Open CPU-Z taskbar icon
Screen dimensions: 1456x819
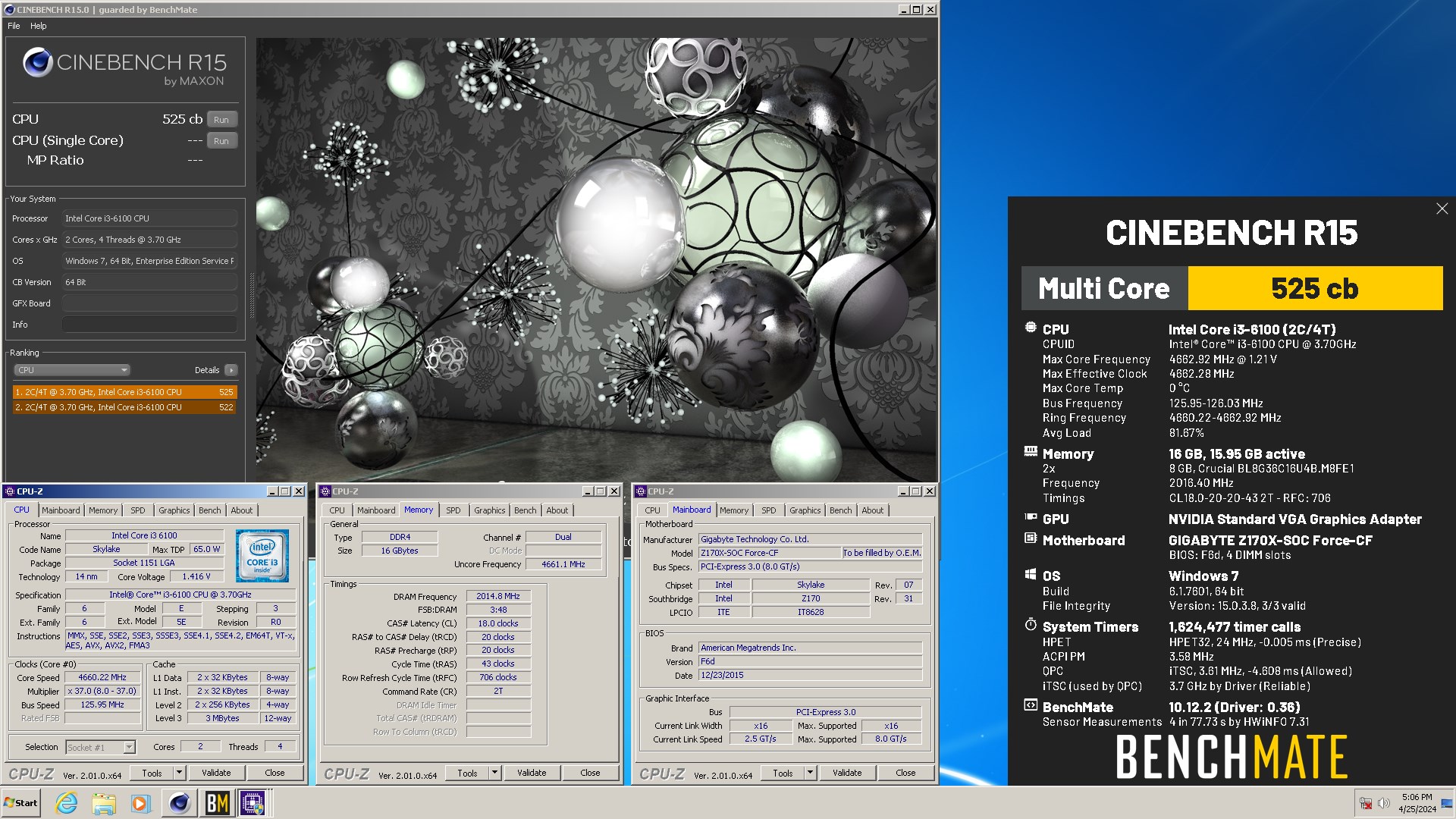253,803
